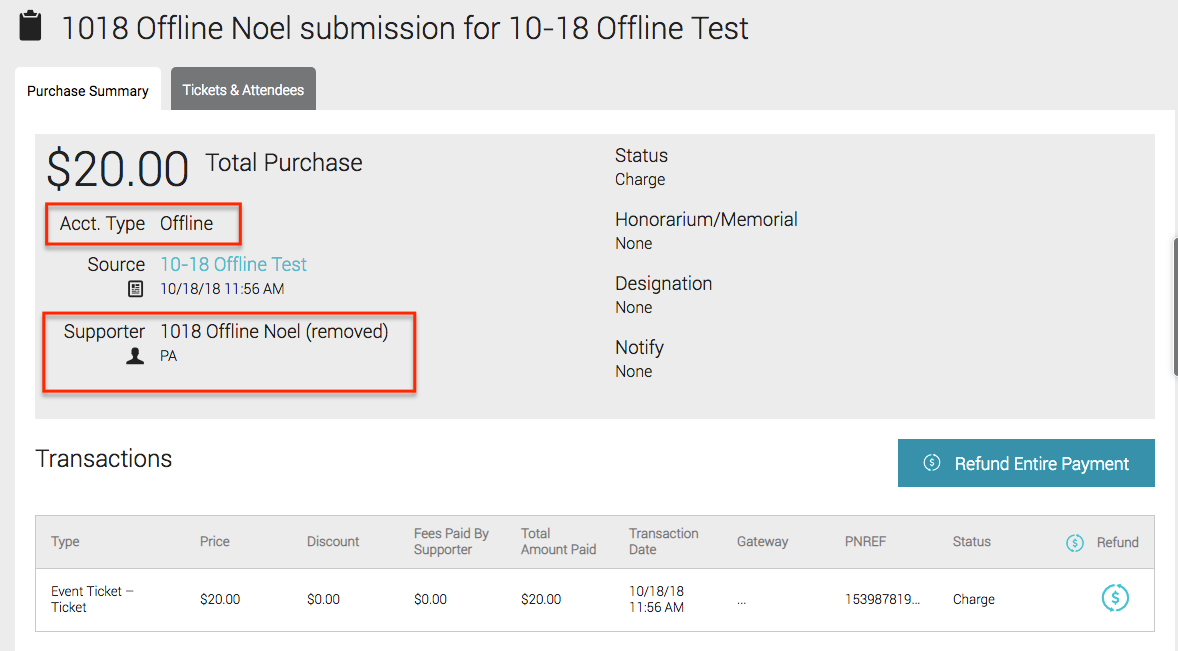The image size is (1178, 651).
Task: Click the form icon under Source
Action: click(135, 289)
